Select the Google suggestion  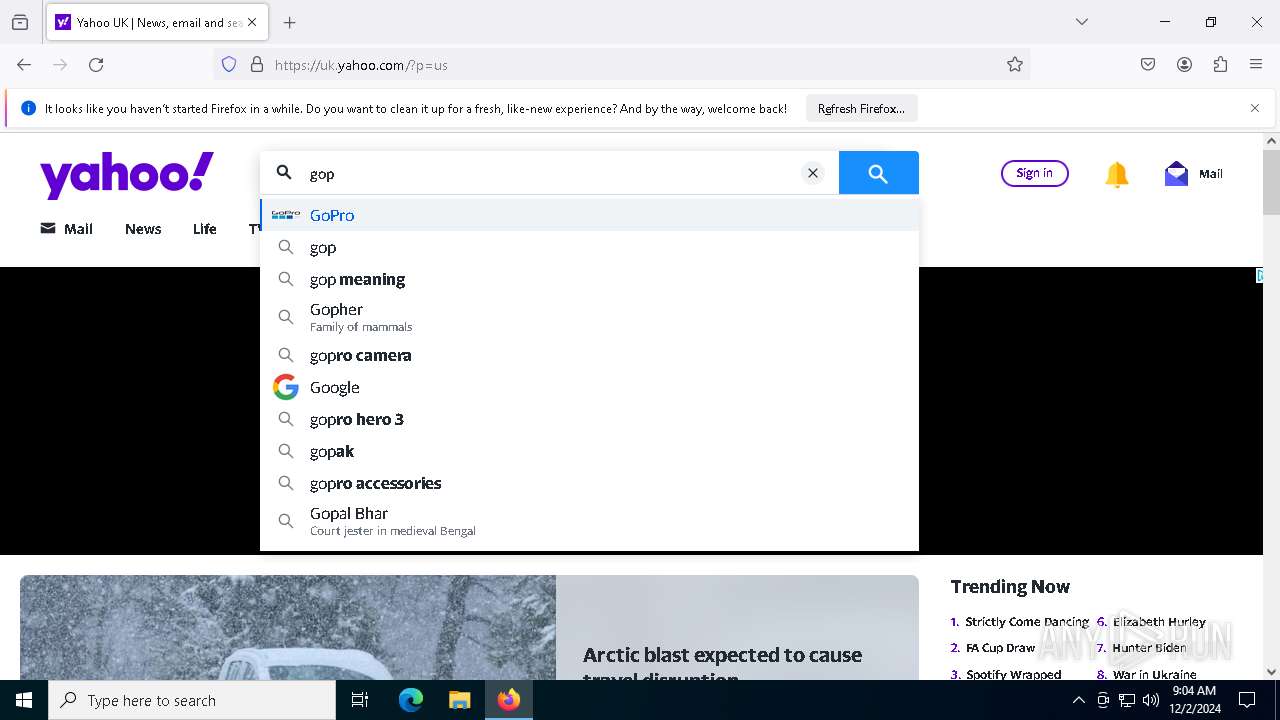click(x=589, y=387)
